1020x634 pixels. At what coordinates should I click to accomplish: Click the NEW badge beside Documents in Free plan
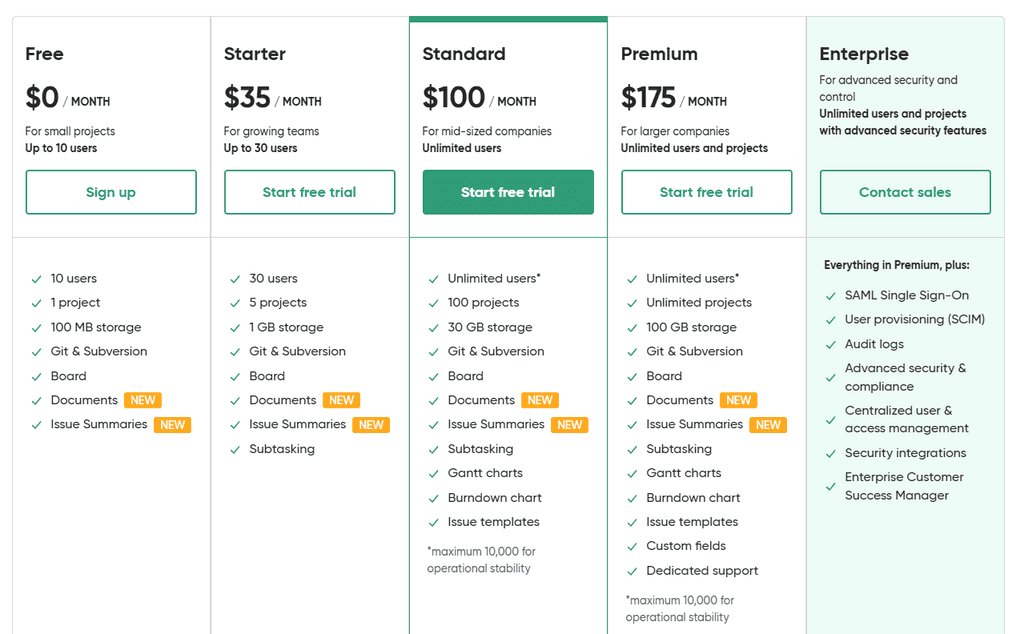143,399
